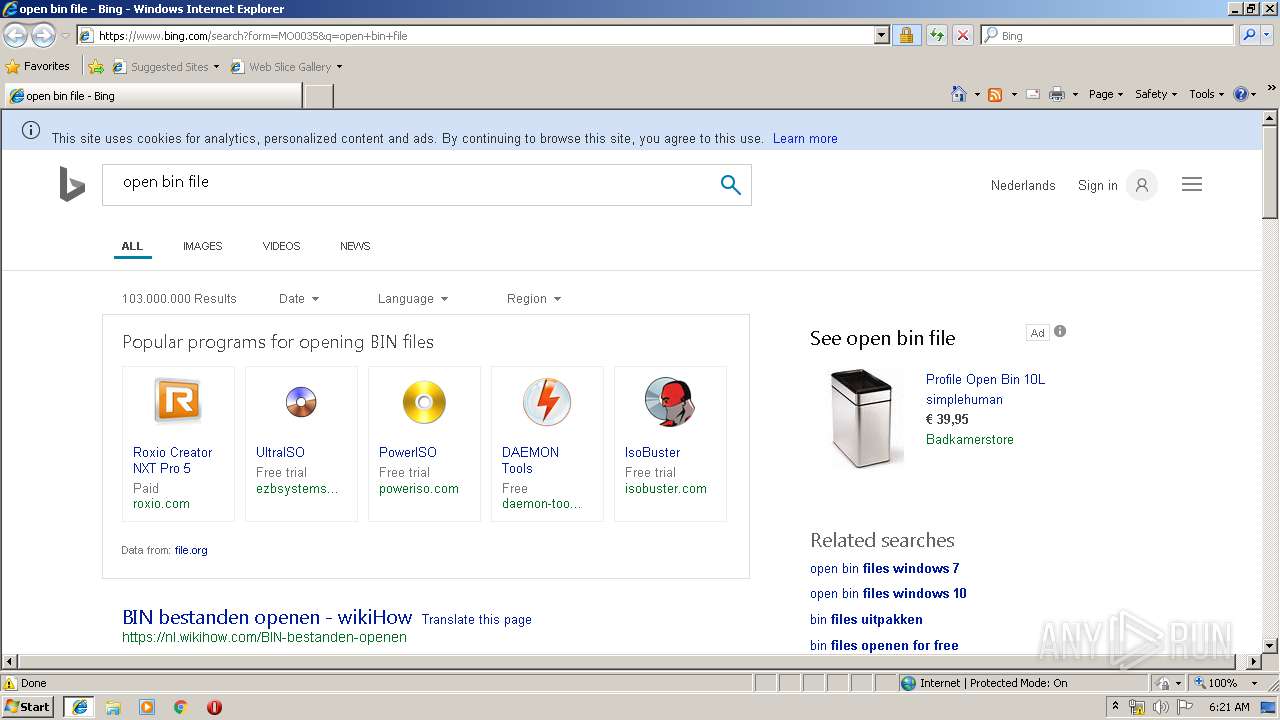Click the Nederlands language link
The height and width of the screenshot is (720, 1280).
tap(1023, 185)
